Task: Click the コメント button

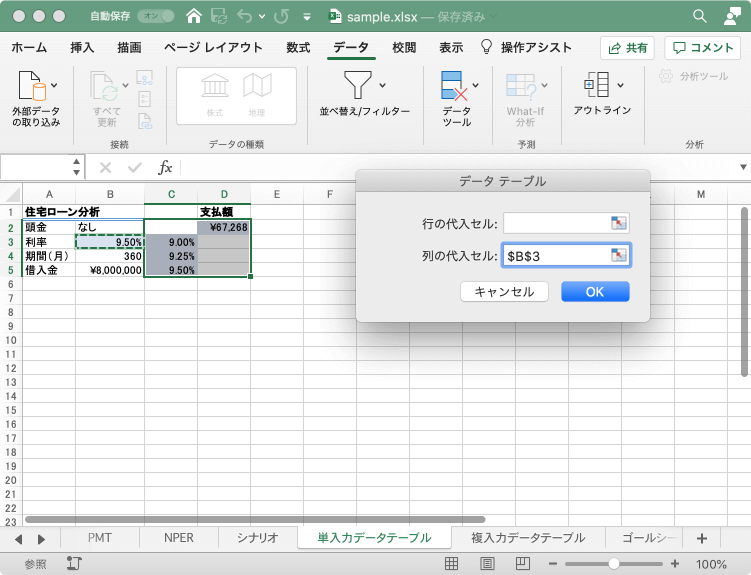Action: (x=703, y=48)
